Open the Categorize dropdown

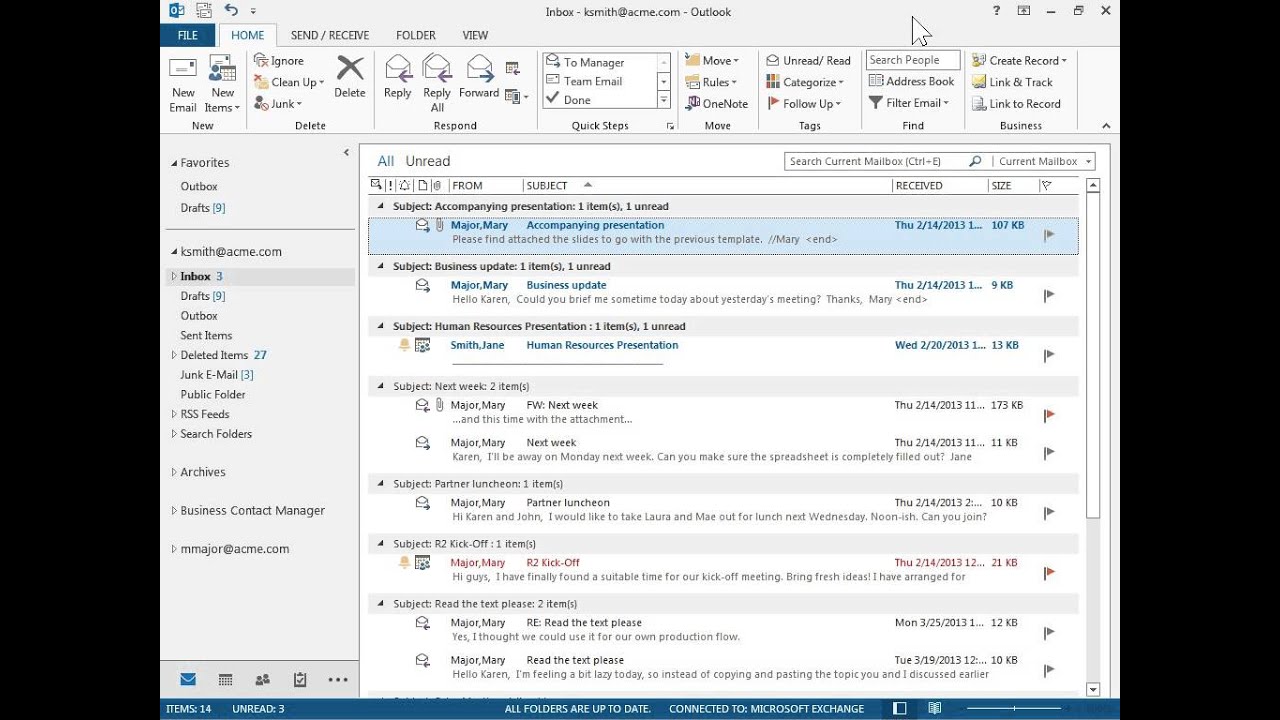click(805, 82)
